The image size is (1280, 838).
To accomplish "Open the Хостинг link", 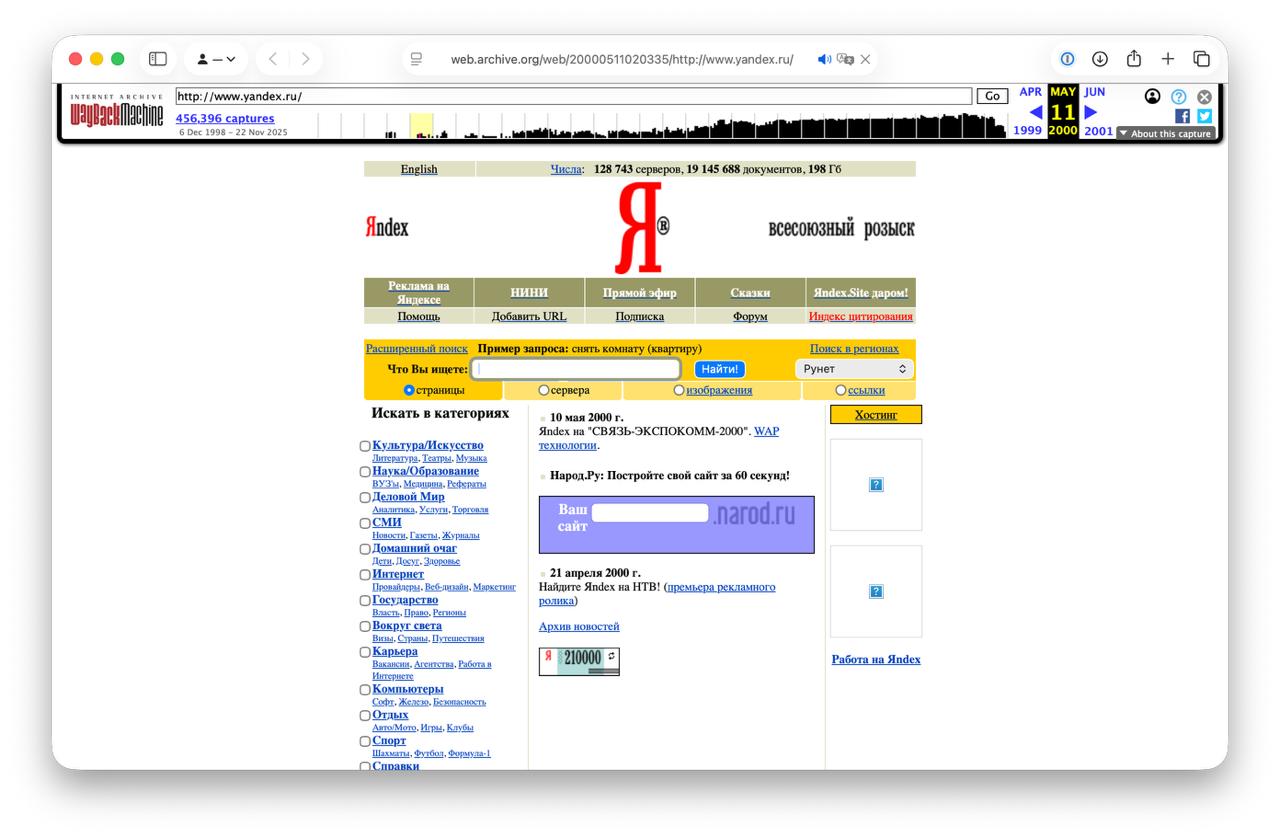I will pos(876,415).
